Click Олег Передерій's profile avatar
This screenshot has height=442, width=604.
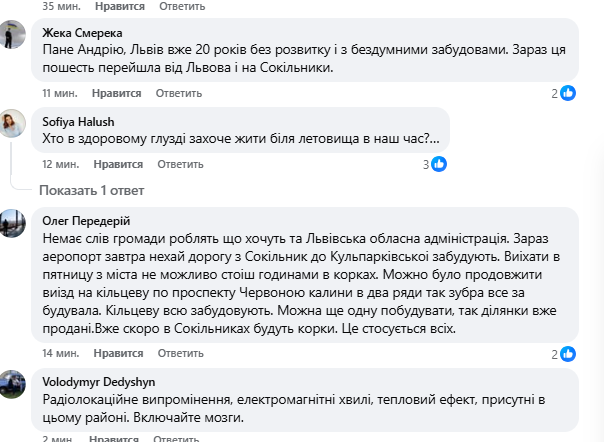point(13,222)
